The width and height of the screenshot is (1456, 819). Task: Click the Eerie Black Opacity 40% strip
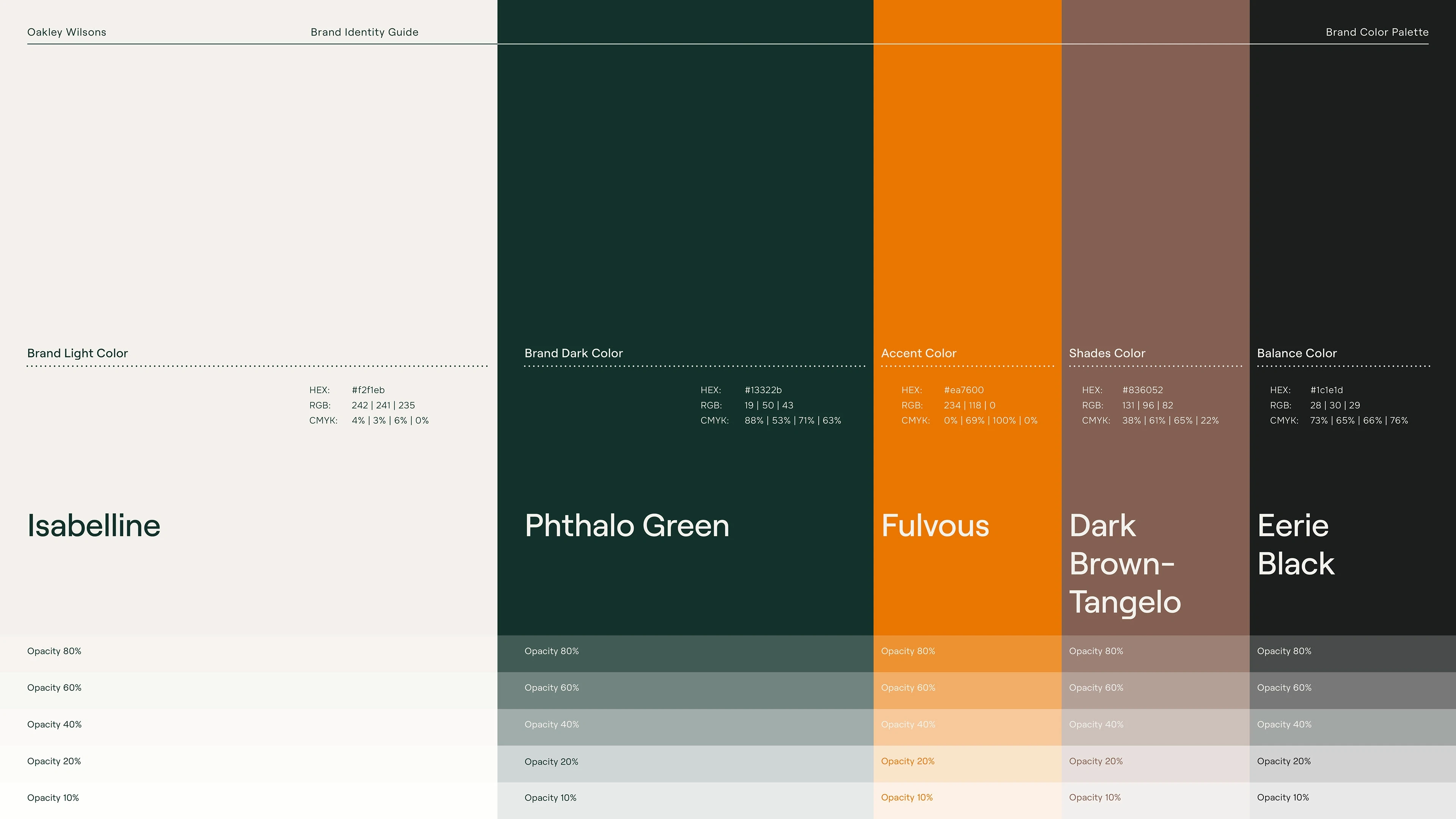(x=1352, y=727)
